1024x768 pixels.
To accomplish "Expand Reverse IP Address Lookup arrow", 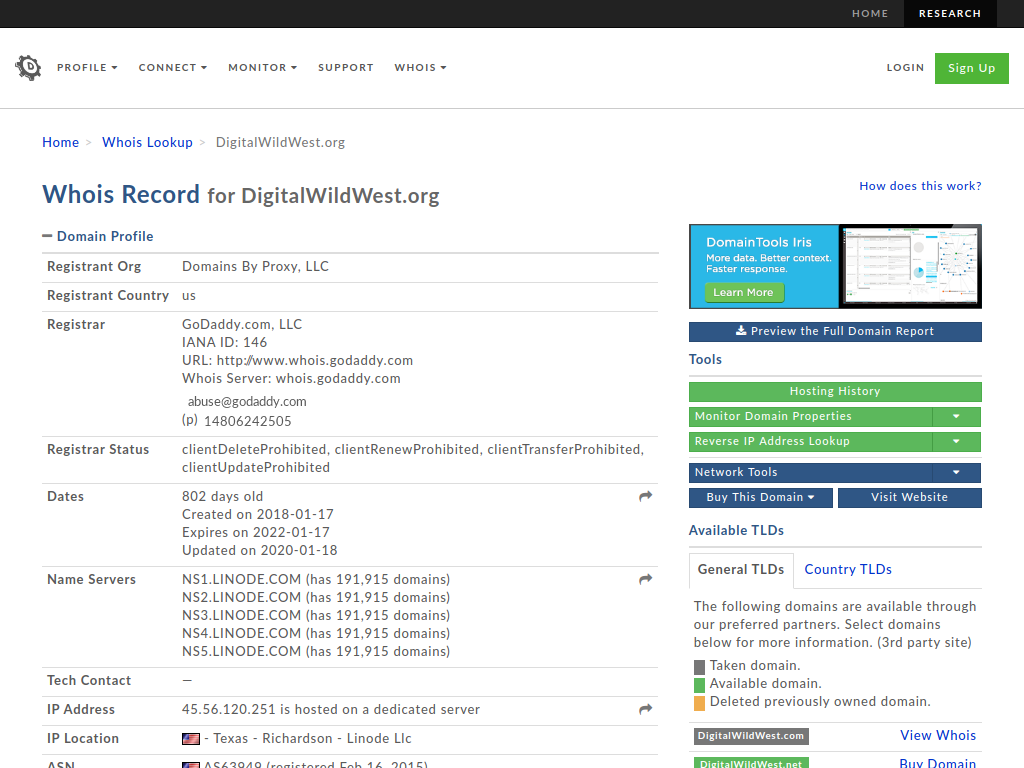I will coord(956,441).
